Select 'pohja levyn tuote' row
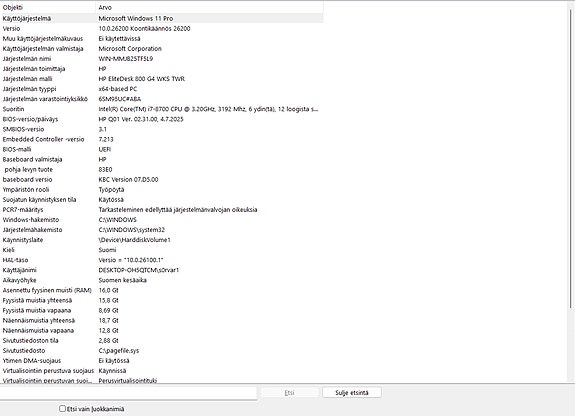The width and height of the screenshot is (575, 416). point(29,169)
